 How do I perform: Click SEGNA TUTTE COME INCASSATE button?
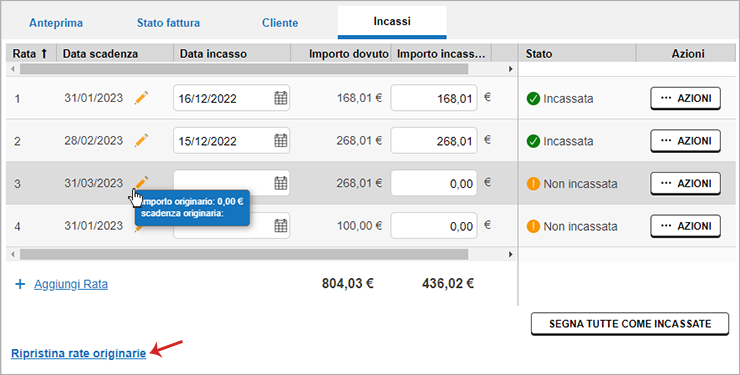click(630, 324)
